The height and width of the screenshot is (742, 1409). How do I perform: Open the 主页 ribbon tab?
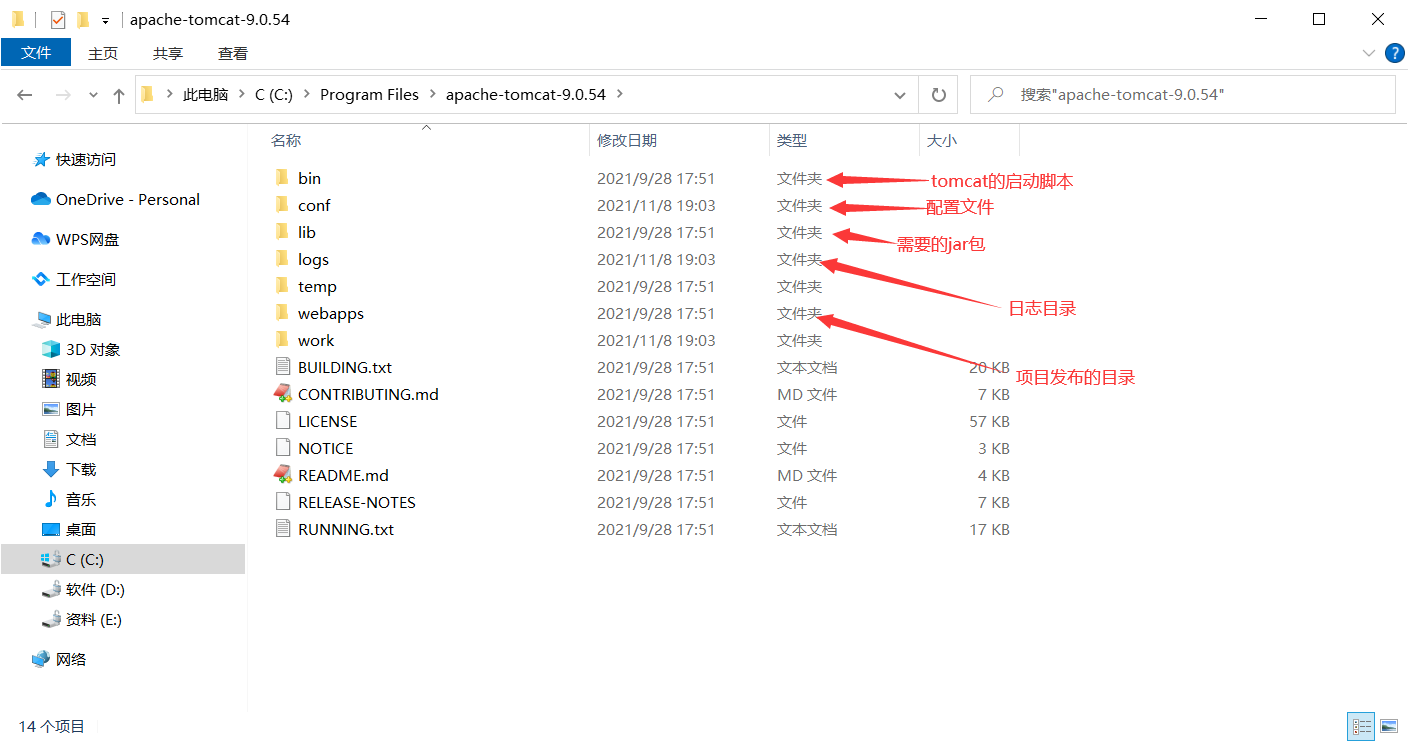(x=103, y=53)
